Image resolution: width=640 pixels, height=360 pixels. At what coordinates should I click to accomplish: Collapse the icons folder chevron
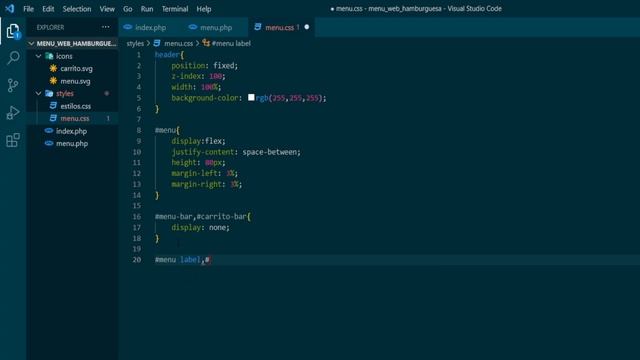(x=39, y=56)
